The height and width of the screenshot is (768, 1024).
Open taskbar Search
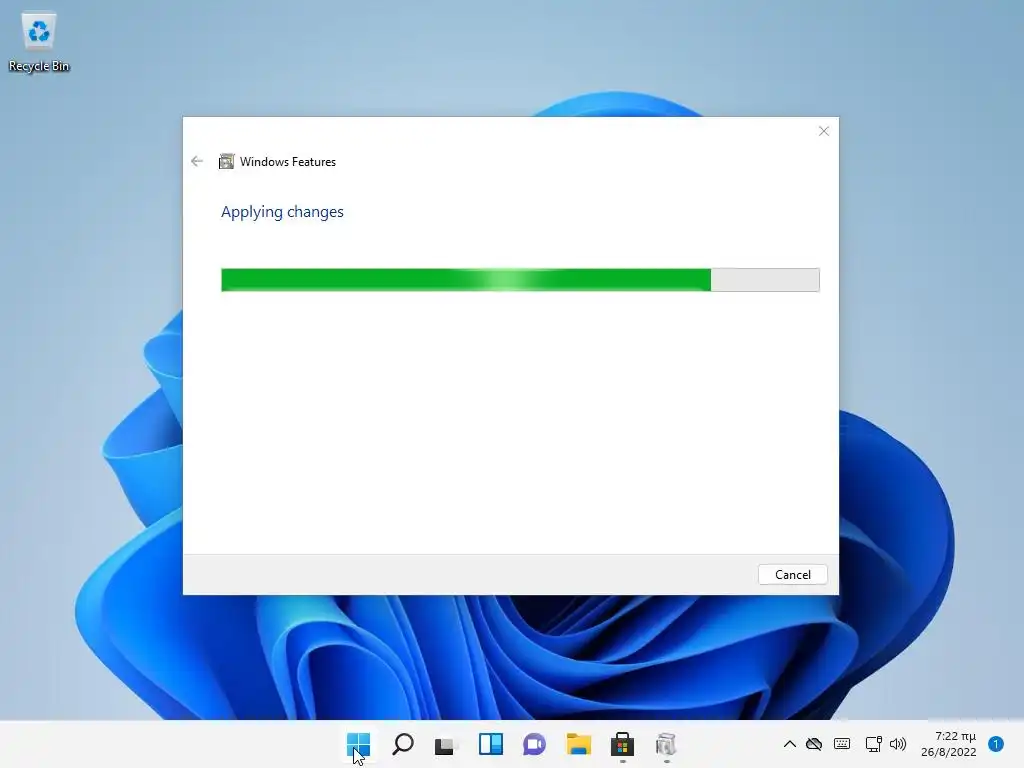(x=402, y=744)
